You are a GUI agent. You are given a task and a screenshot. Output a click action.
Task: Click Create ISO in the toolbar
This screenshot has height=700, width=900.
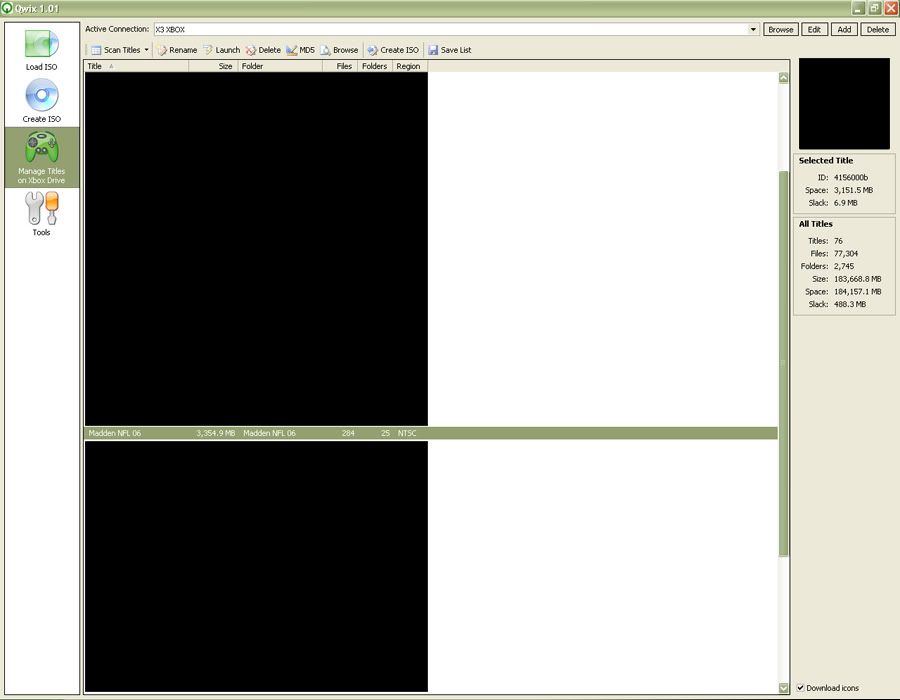click(x=392, y=50)
